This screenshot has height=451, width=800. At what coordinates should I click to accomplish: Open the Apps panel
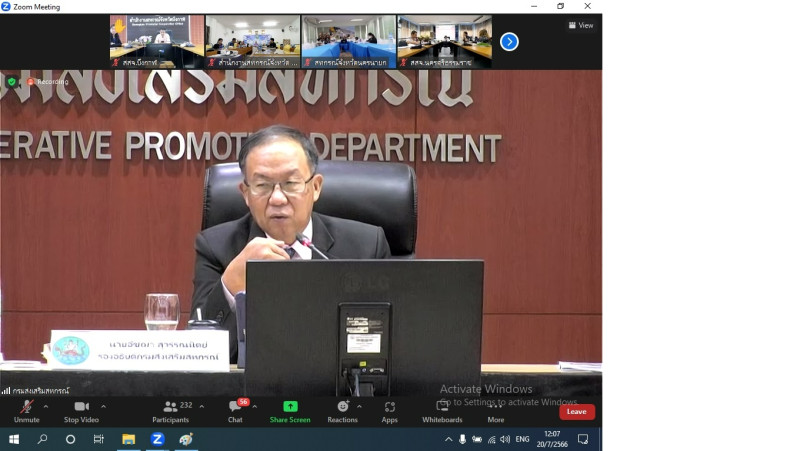[390, 411]
